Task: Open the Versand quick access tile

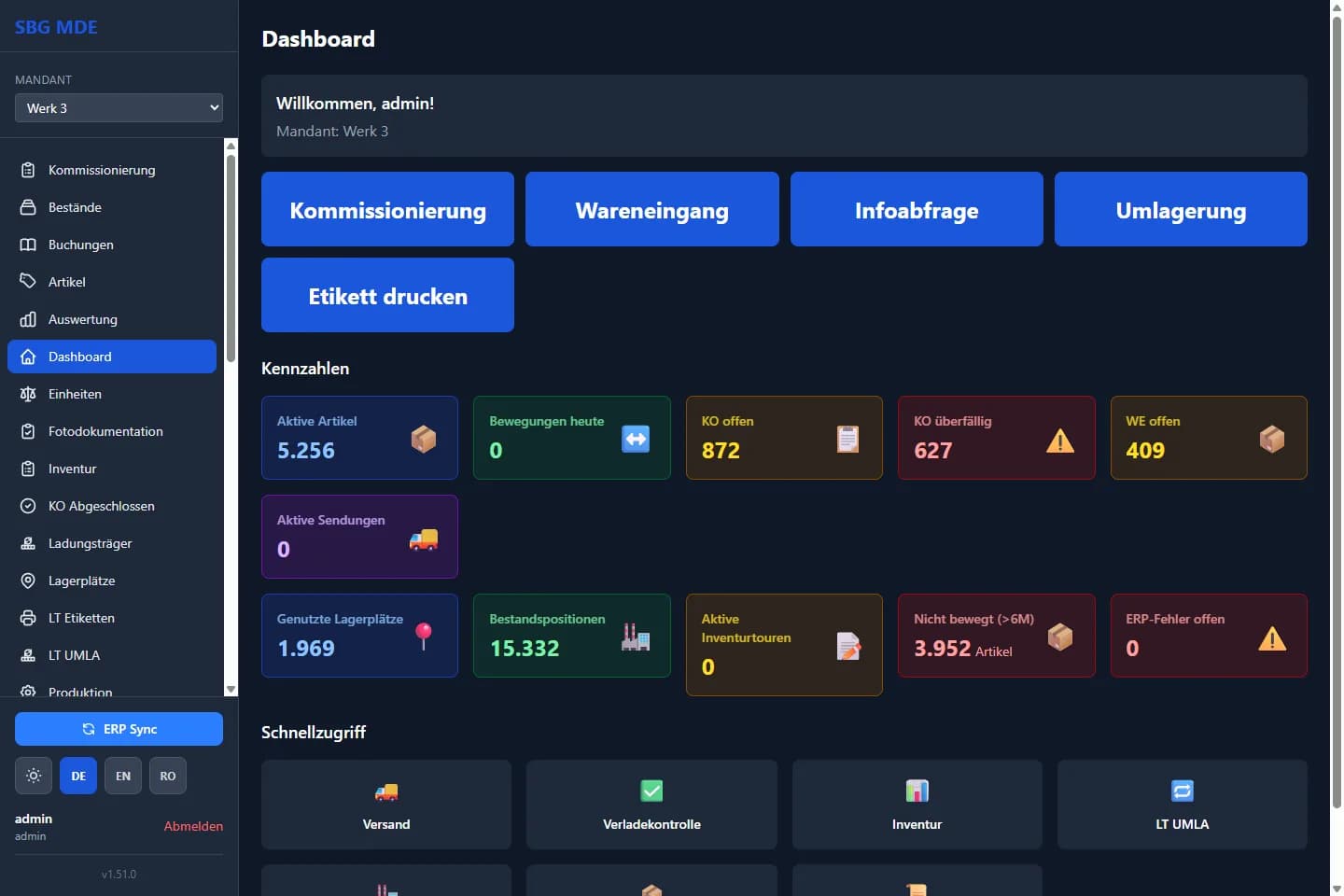Action: [x=386, y=805]
